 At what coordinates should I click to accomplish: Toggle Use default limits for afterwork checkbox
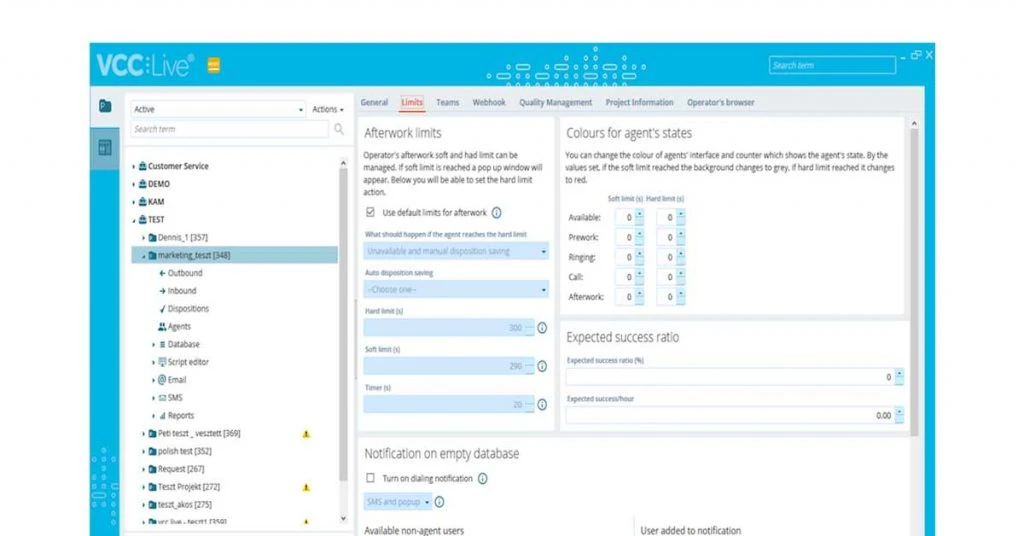pyautogui.click(x=370, y=213)
